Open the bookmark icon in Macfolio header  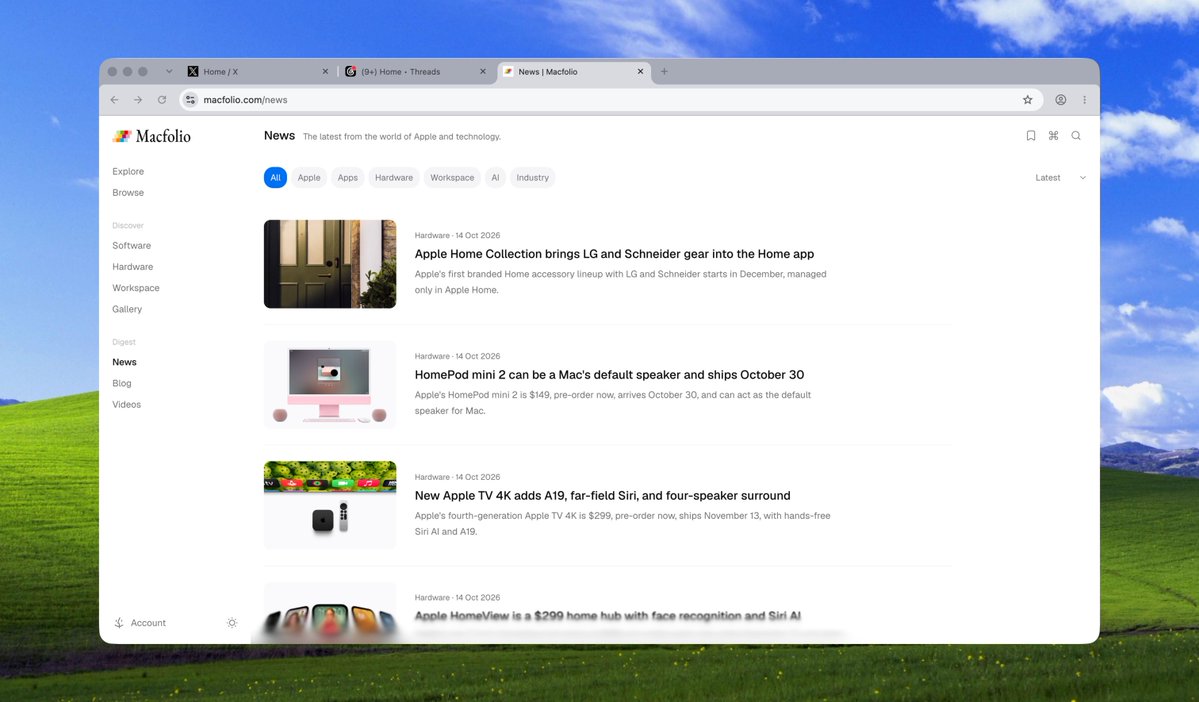coord(1031,136)
